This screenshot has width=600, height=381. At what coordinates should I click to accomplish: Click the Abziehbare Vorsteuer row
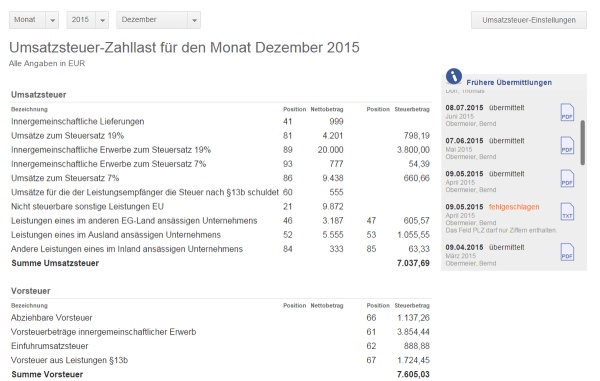pos(220,318)
